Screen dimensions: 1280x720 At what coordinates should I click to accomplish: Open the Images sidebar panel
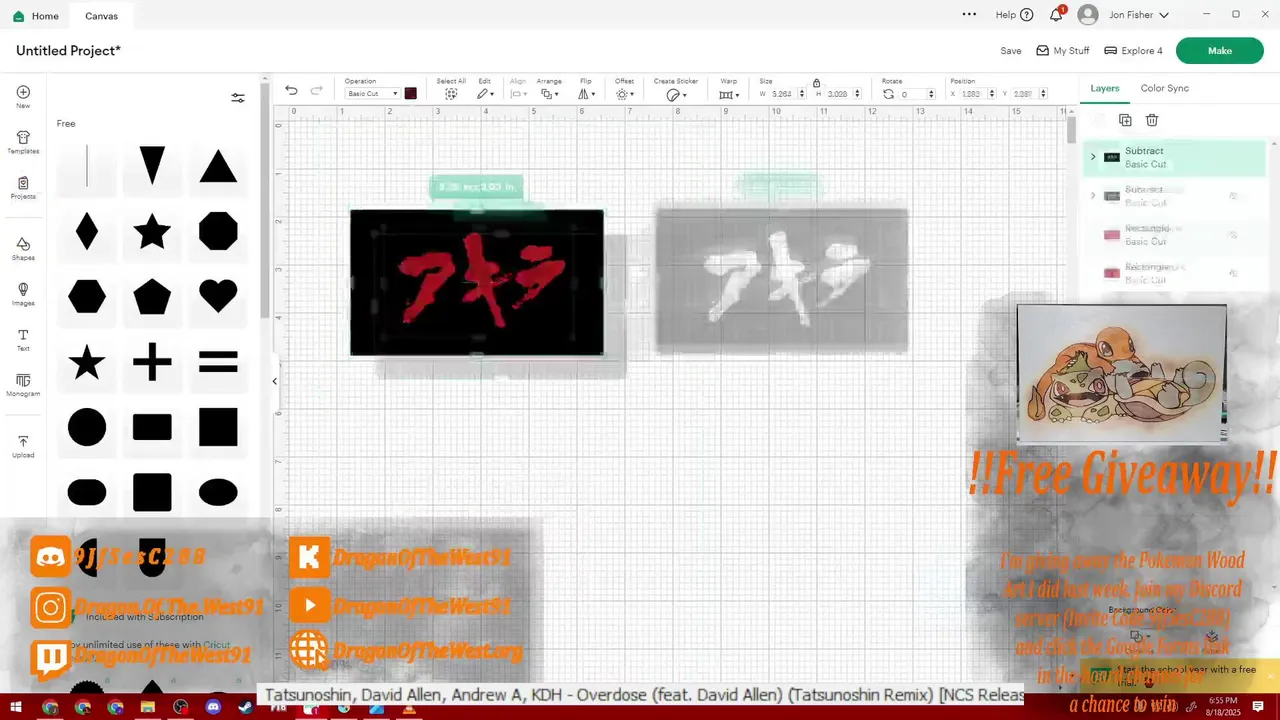click(x=23, y=294)
